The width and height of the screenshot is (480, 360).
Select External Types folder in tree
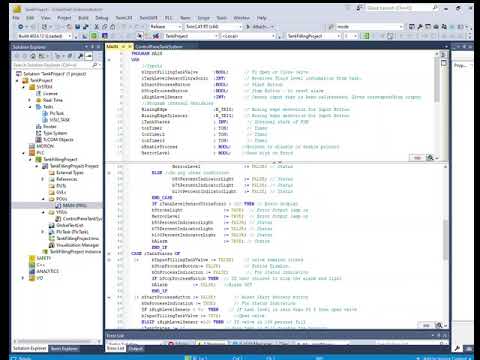70,173
